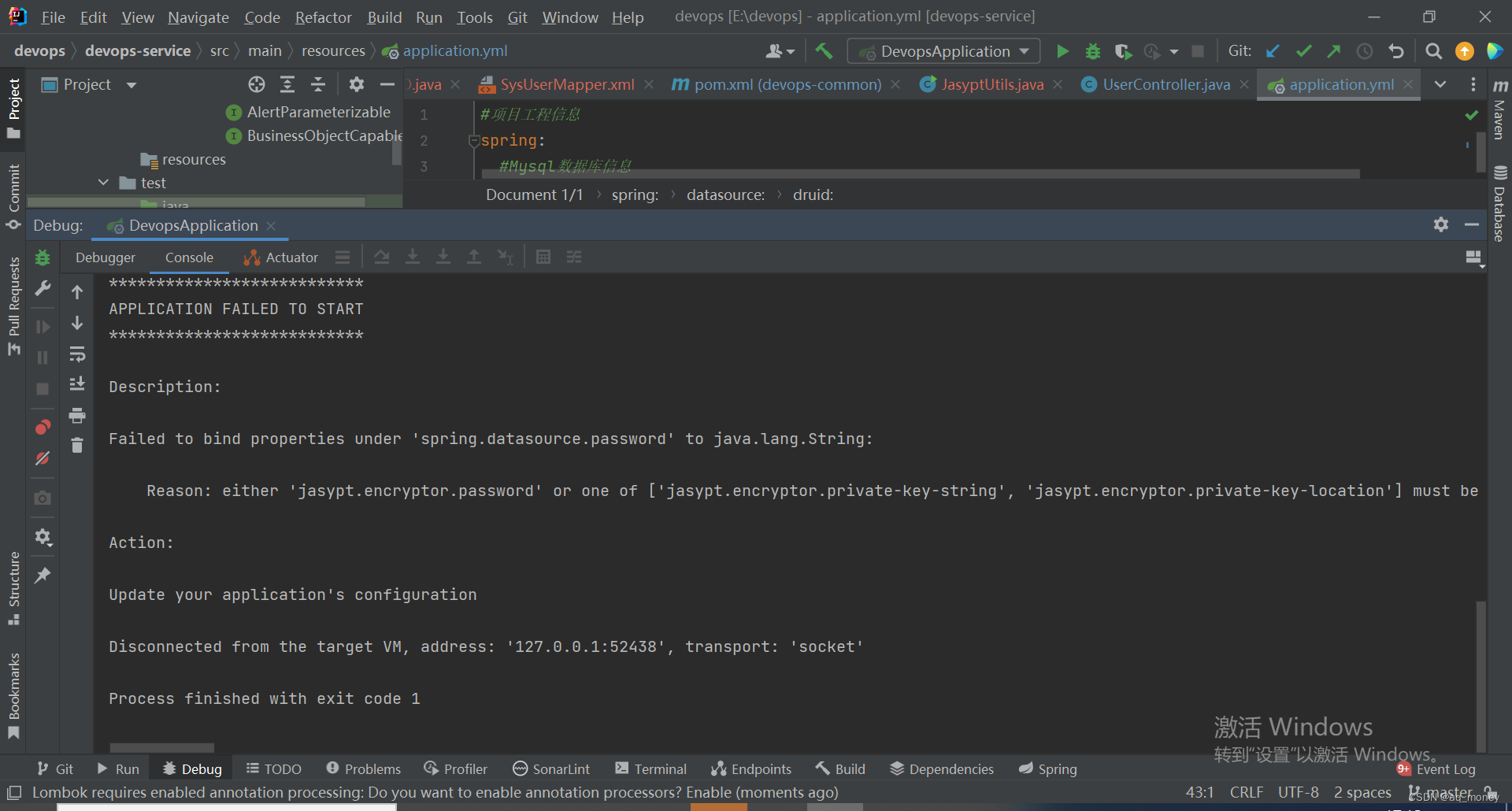Toggle Maven tool window on right stripe

(1499, 108)
